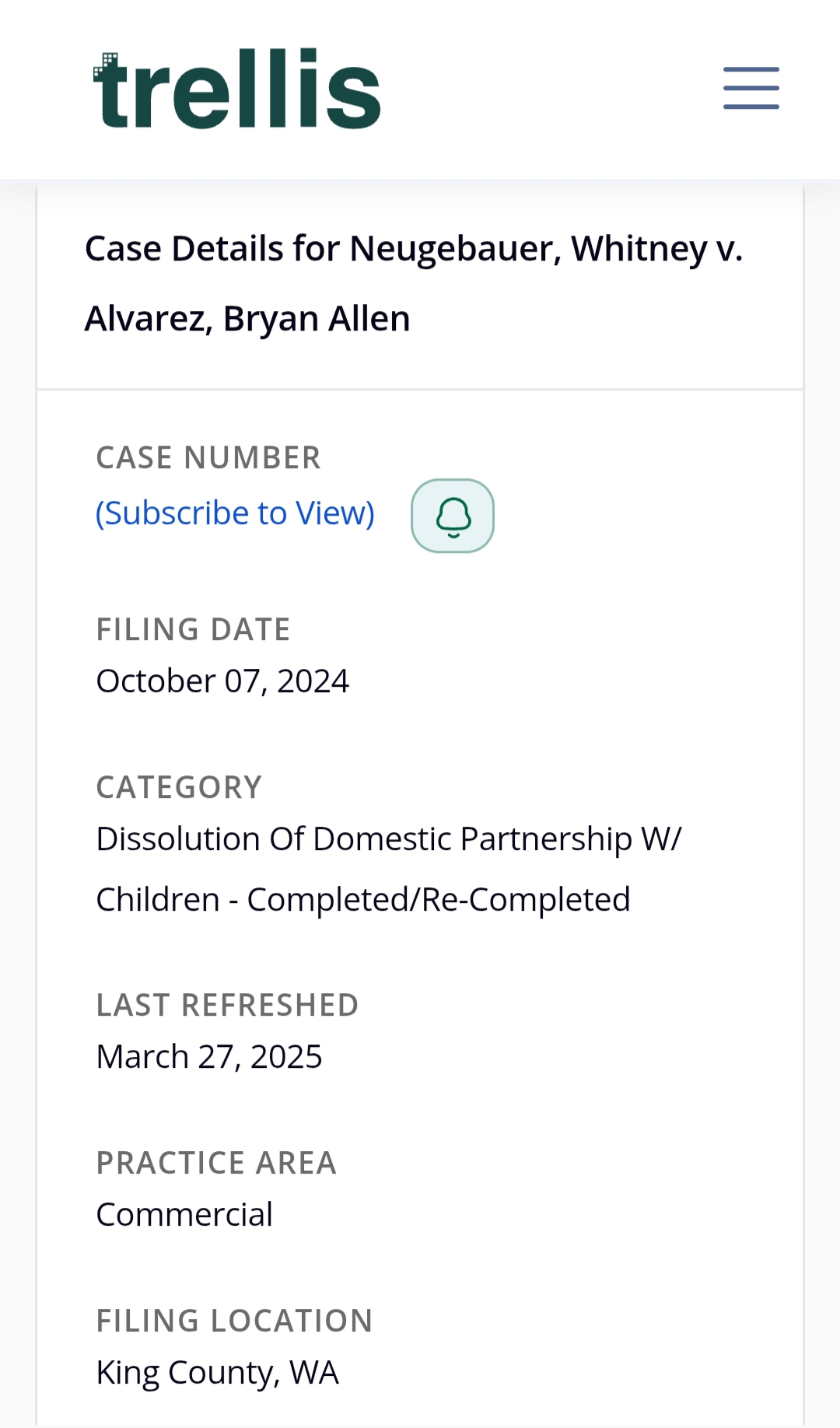Click the Commercial practice area value
This screenshot has height=1428, width=840.
tap(184, 1215)
